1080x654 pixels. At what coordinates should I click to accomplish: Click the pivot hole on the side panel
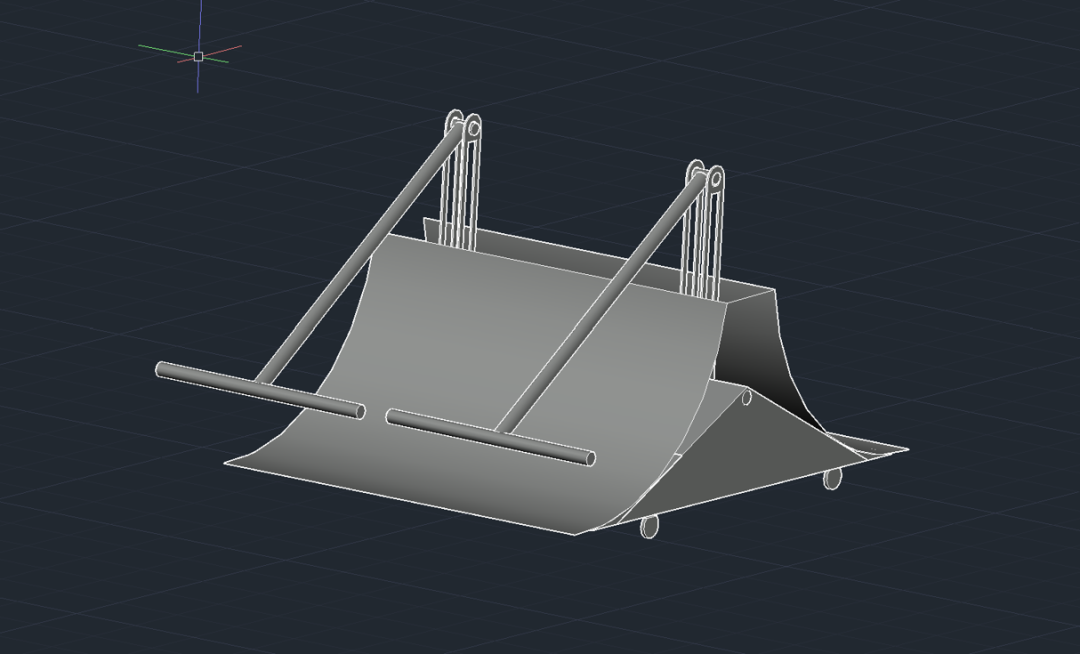747,398
